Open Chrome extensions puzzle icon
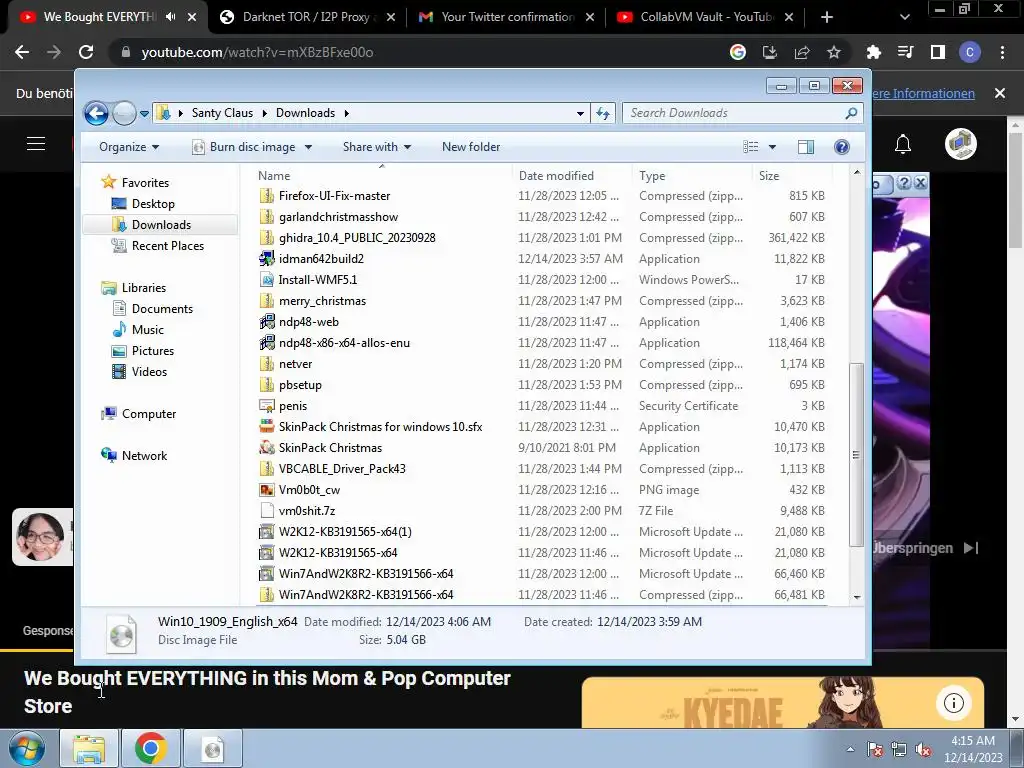 pyautogui.click(x=874, y=52)
